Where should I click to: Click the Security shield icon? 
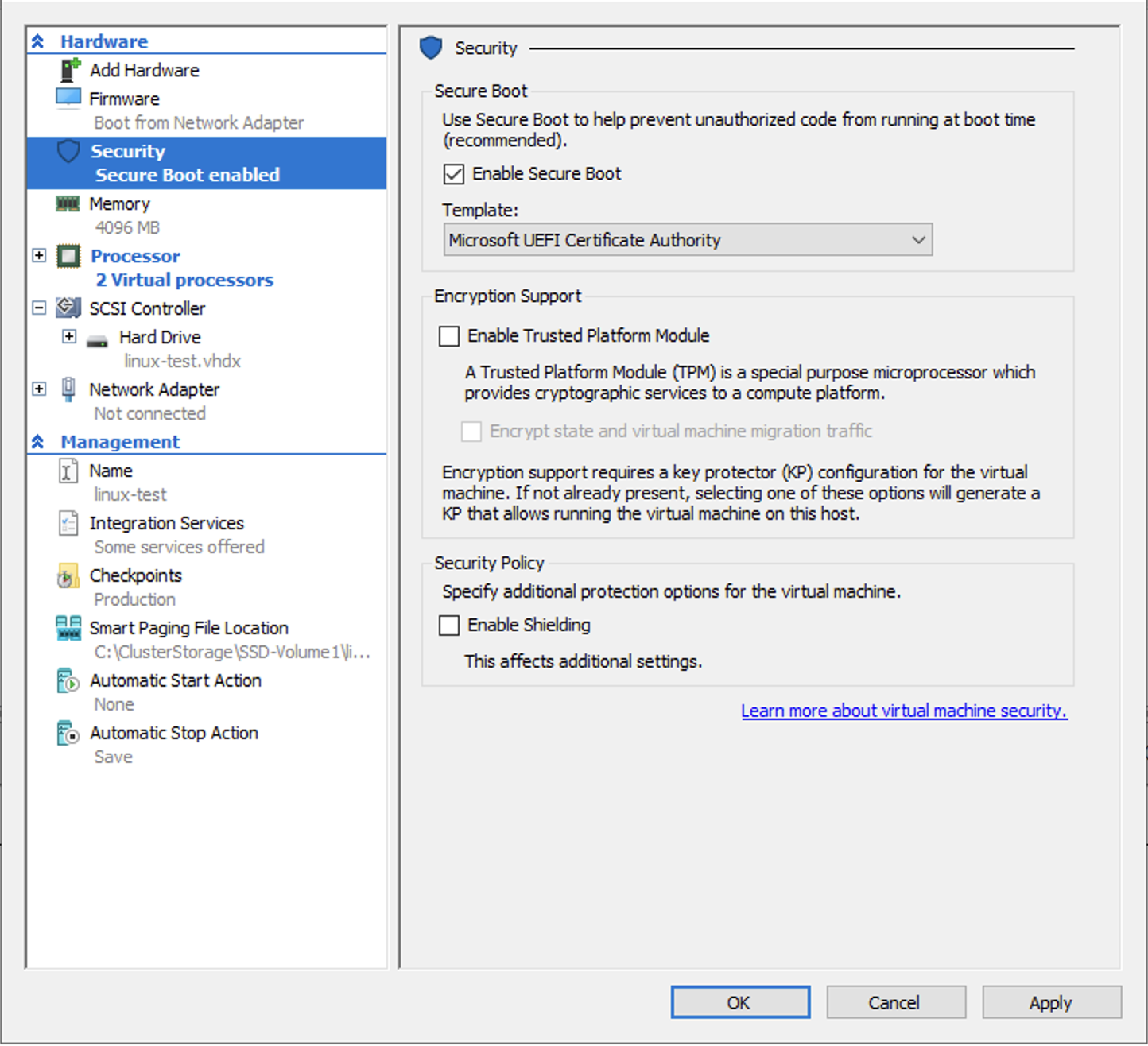68,151
